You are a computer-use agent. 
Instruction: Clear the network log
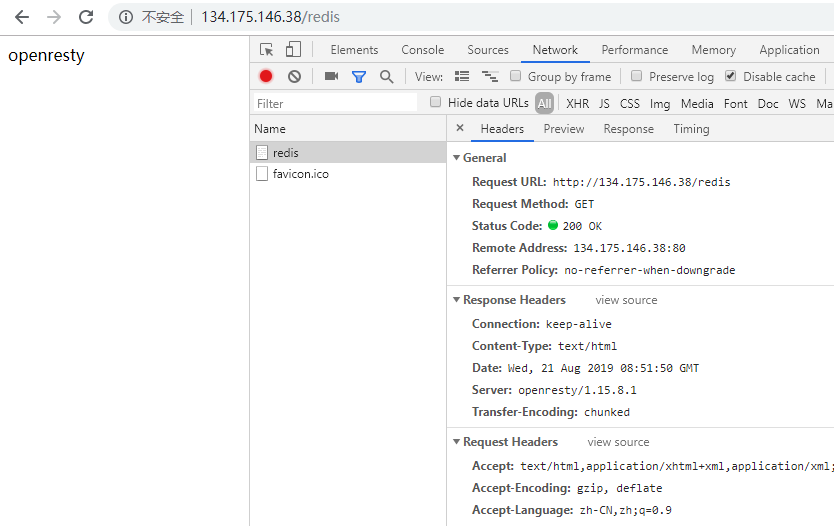click(294, 76)
